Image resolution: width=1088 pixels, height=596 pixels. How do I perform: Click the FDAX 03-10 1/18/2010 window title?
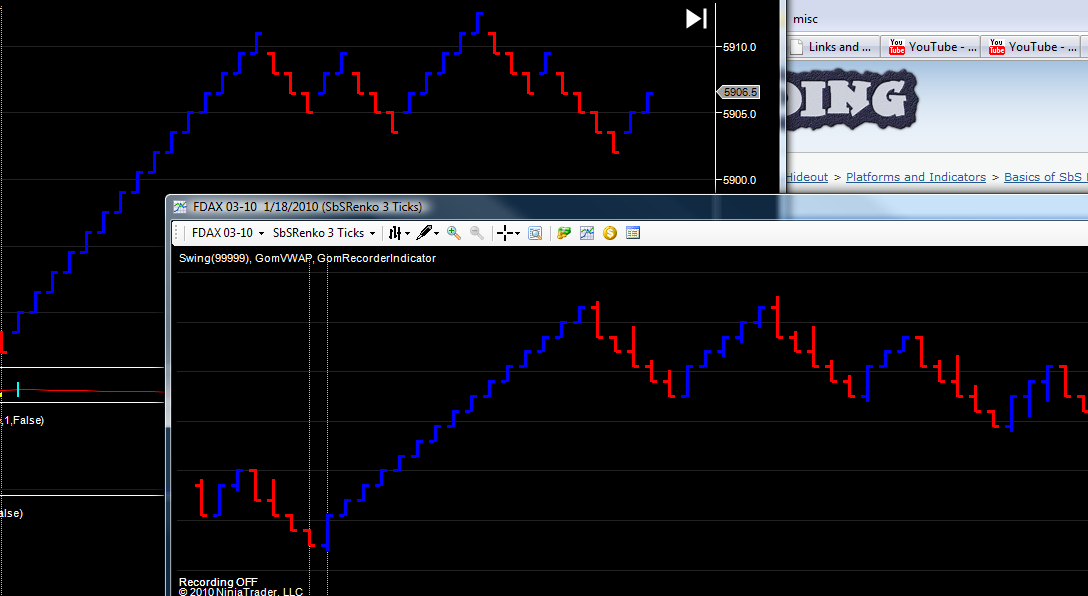click(307, 207)
